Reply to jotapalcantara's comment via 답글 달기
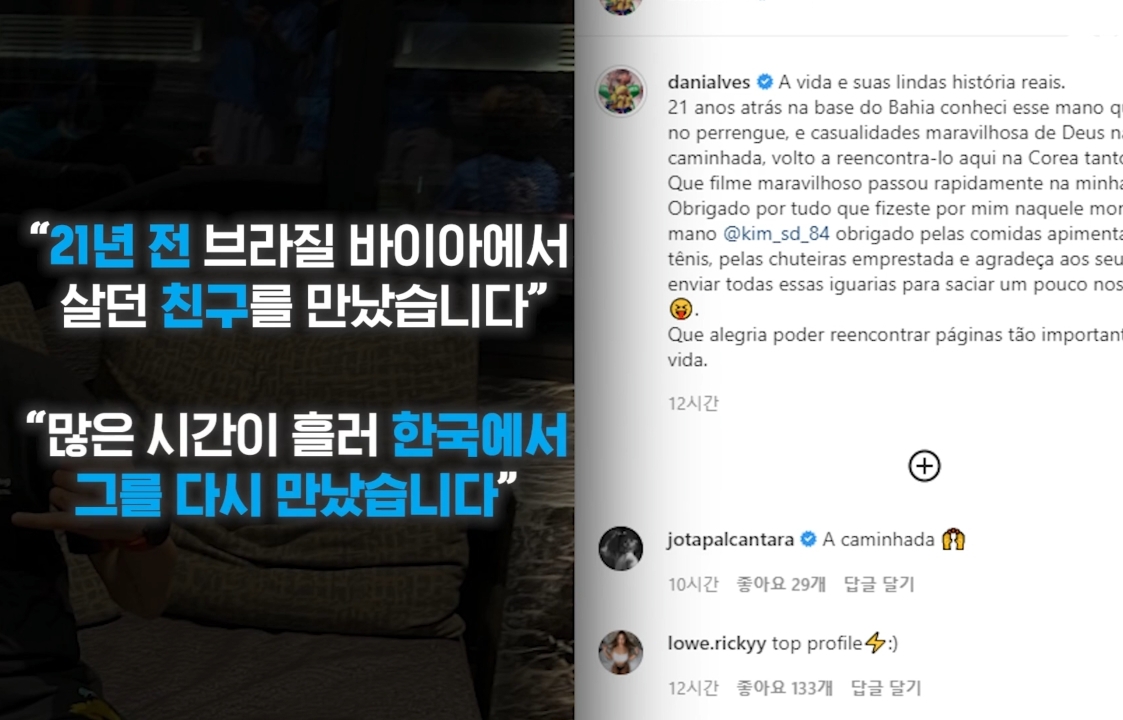This screenshot has width=1123, height=720. (879, 585)
